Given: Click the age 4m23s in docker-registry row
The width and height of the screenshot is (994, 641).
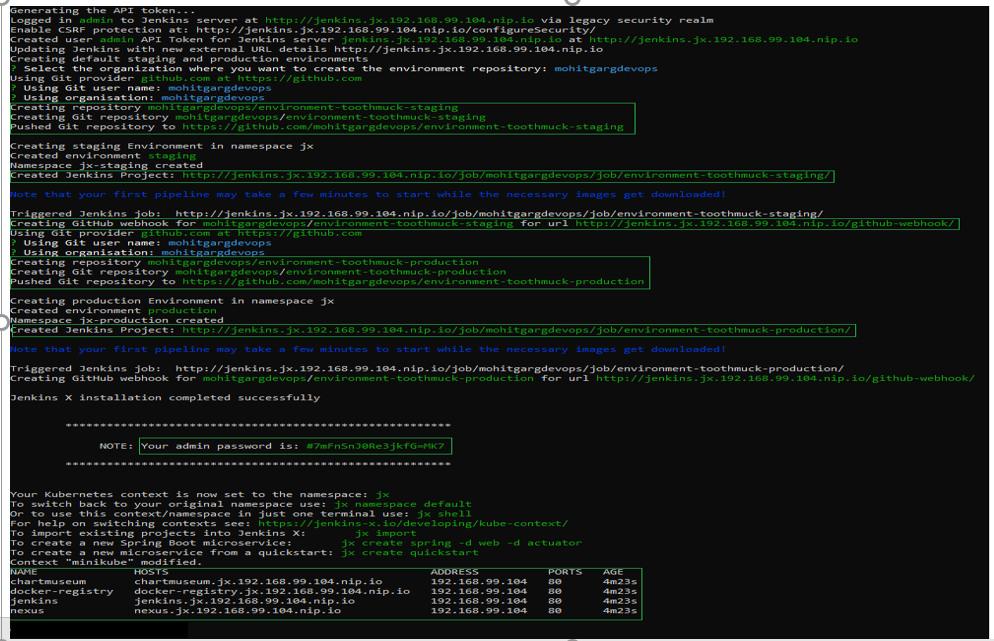Looking at the screenshot, I should (620, 591).
